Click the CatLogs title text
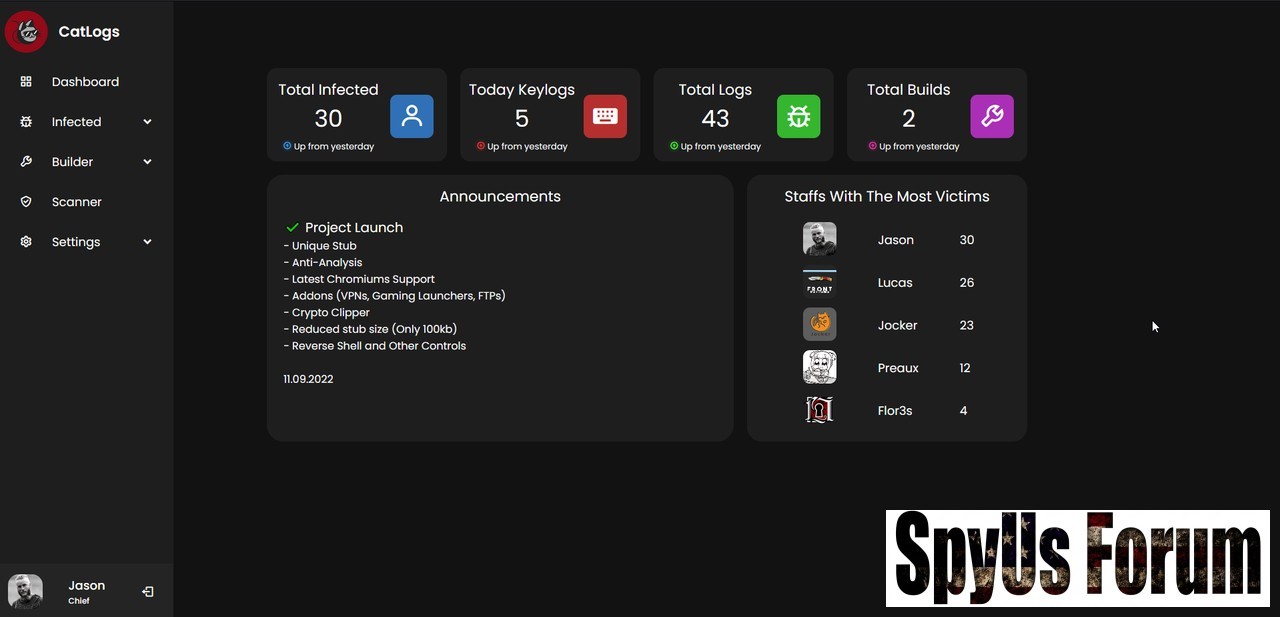 point(89,32)
